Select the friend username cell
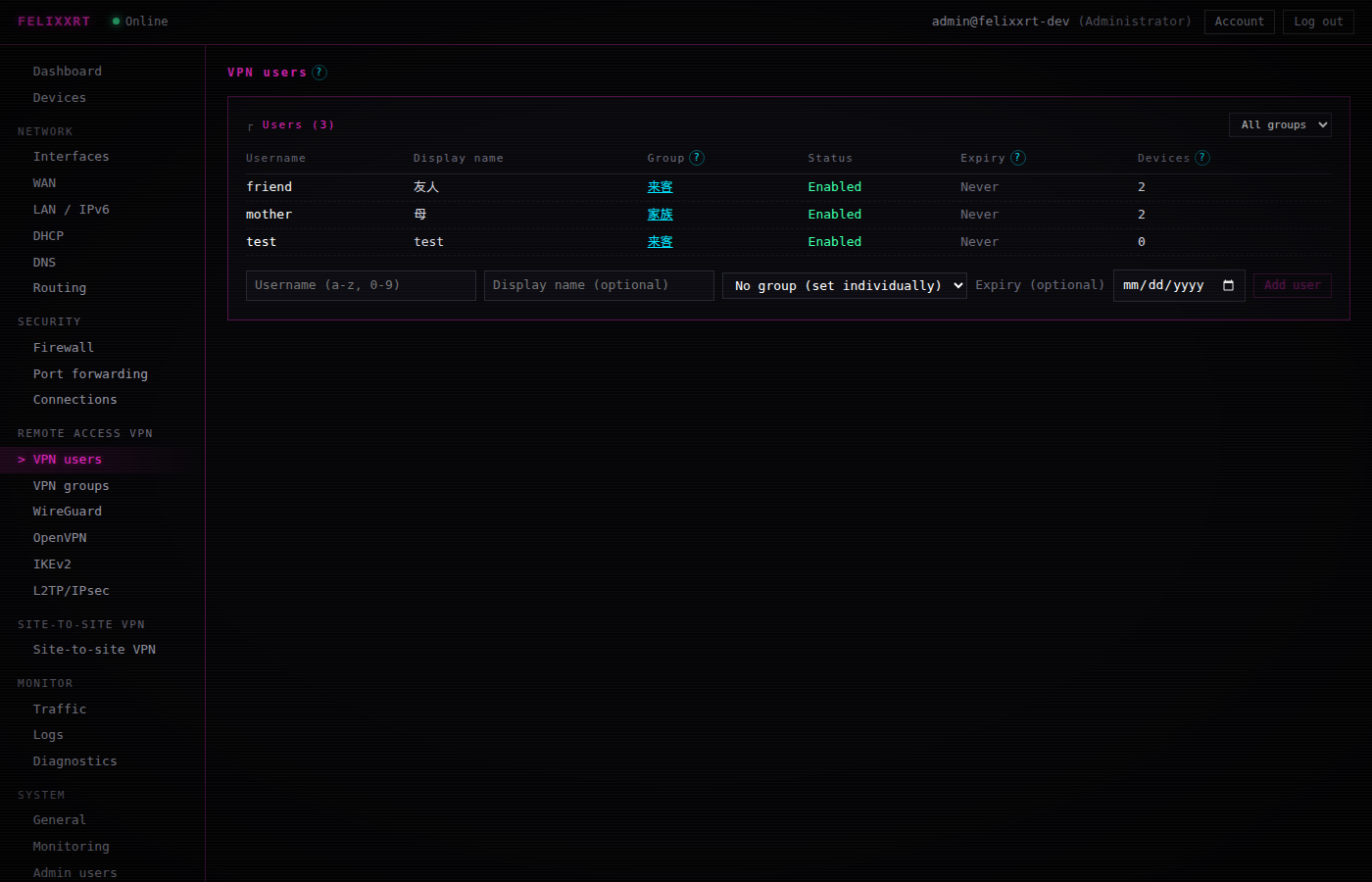The width and height of the screenshot is (1372, 882). point(269,187)
